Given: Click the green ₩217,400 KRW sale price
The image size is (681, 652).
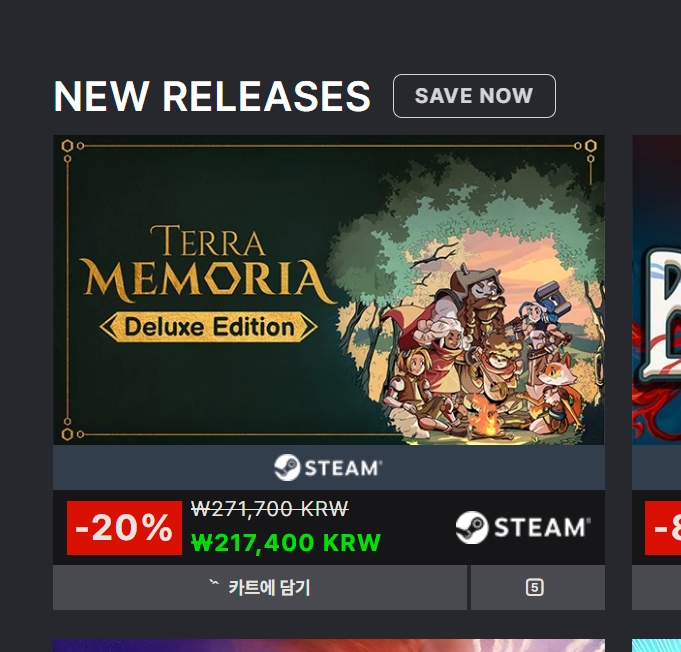Looking at the screenshot, I should tap(286, 543).
